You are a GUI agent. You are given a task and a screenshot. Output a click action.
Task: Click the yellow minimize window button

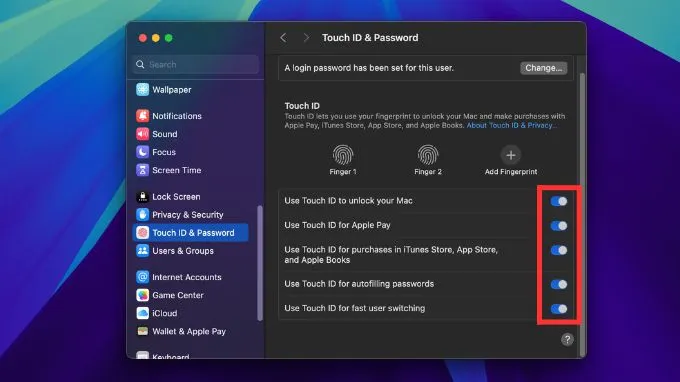pos(156,38)
